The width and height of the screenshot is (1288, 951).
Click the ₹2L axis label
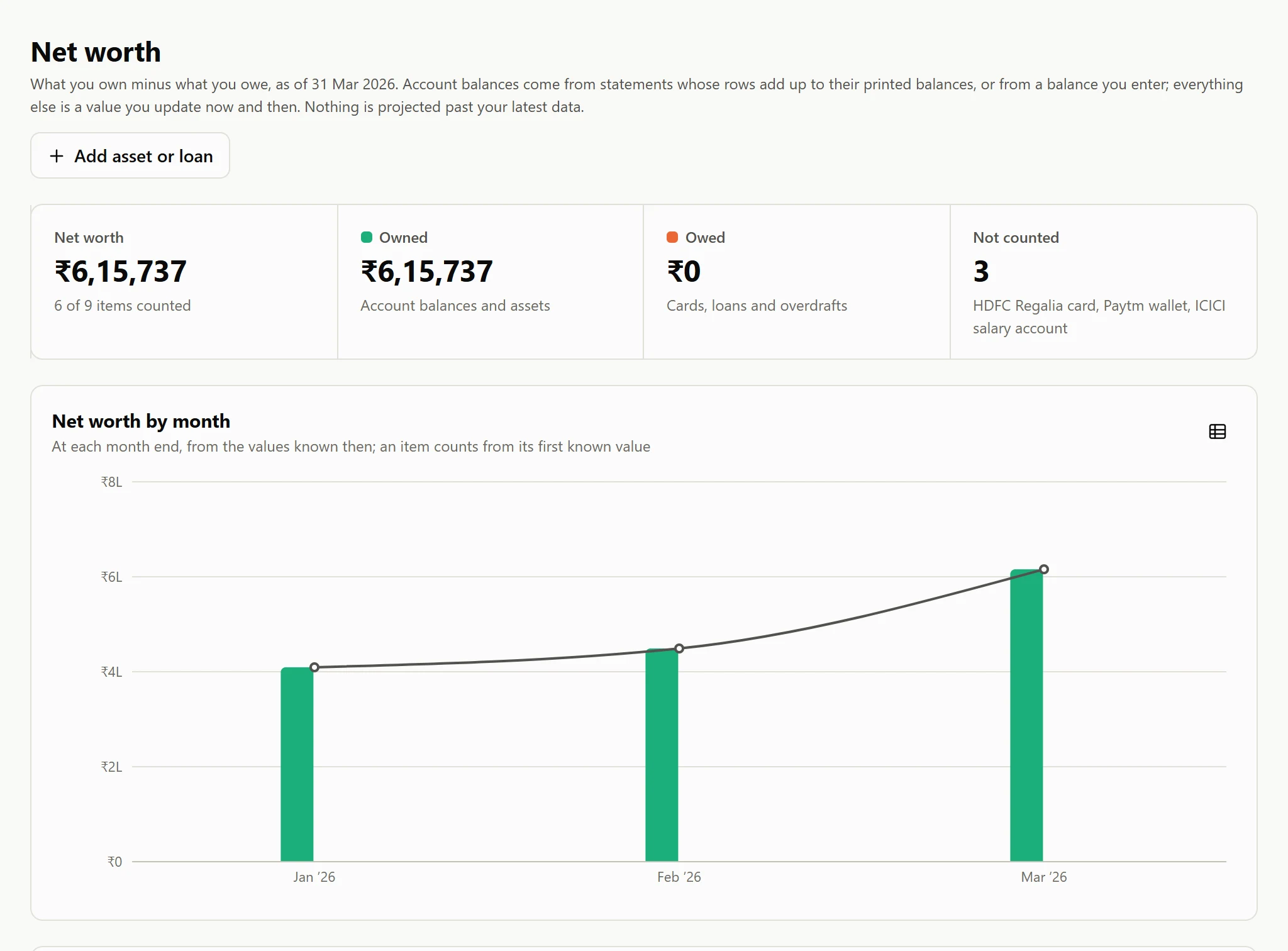112,767
